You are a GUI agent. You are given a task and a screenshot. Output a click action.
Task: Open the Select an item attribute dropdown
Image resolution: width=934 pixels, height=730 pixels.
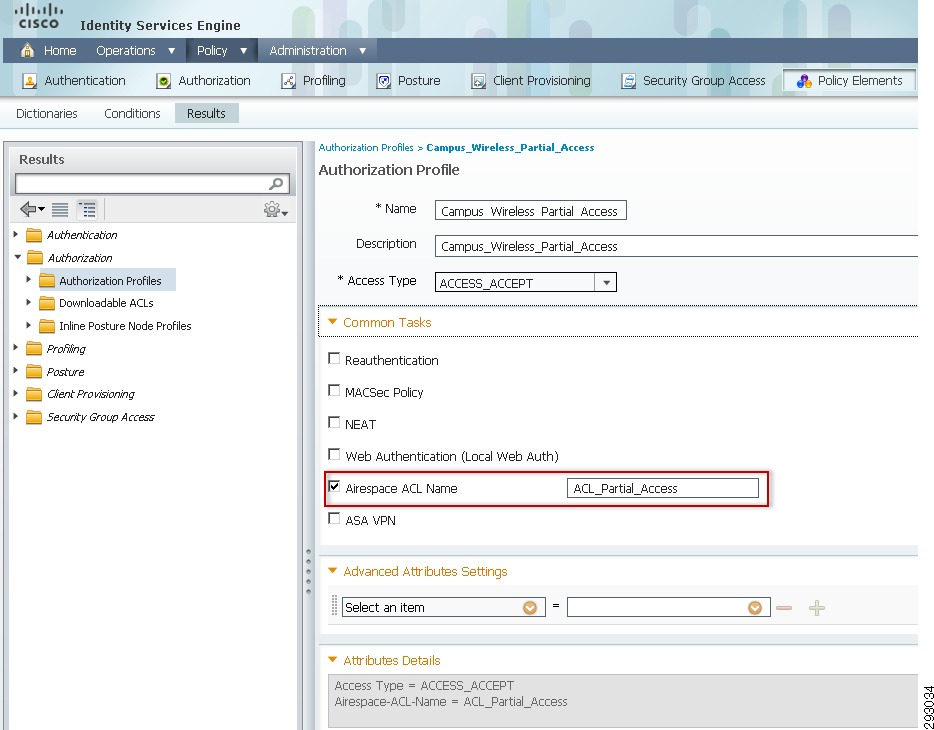530,608
